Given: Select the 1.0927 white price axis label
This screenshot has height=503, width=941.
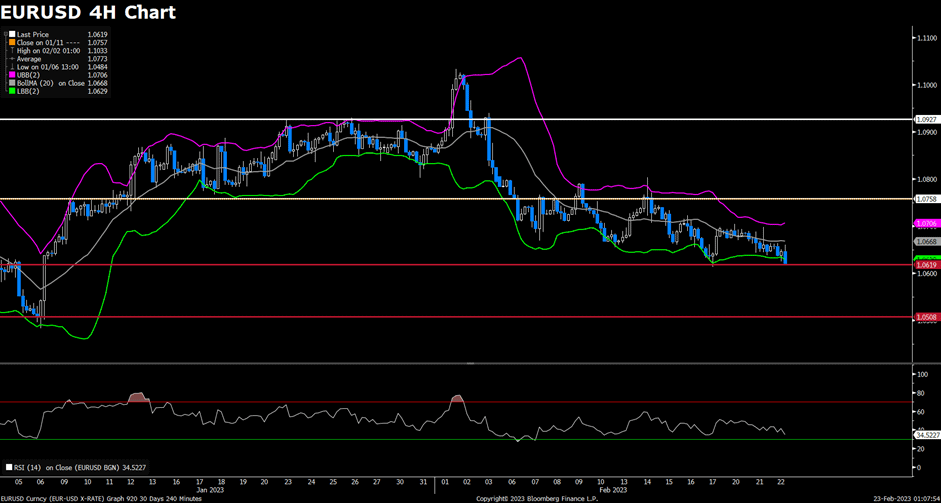Looking at the screenshot, I should click(925, 120).
